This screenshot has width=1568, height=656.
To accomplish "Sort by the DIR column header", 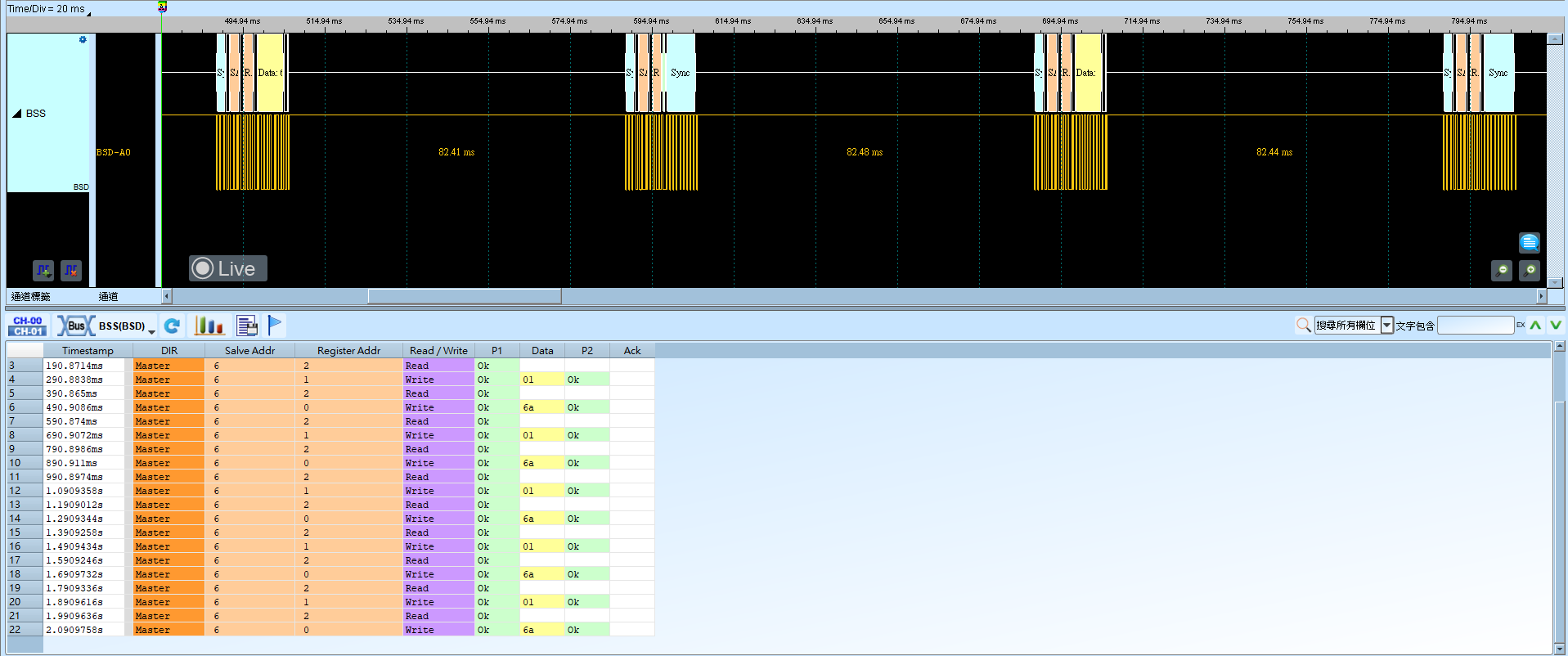I will pyautogui.click(x=169, y=350).
